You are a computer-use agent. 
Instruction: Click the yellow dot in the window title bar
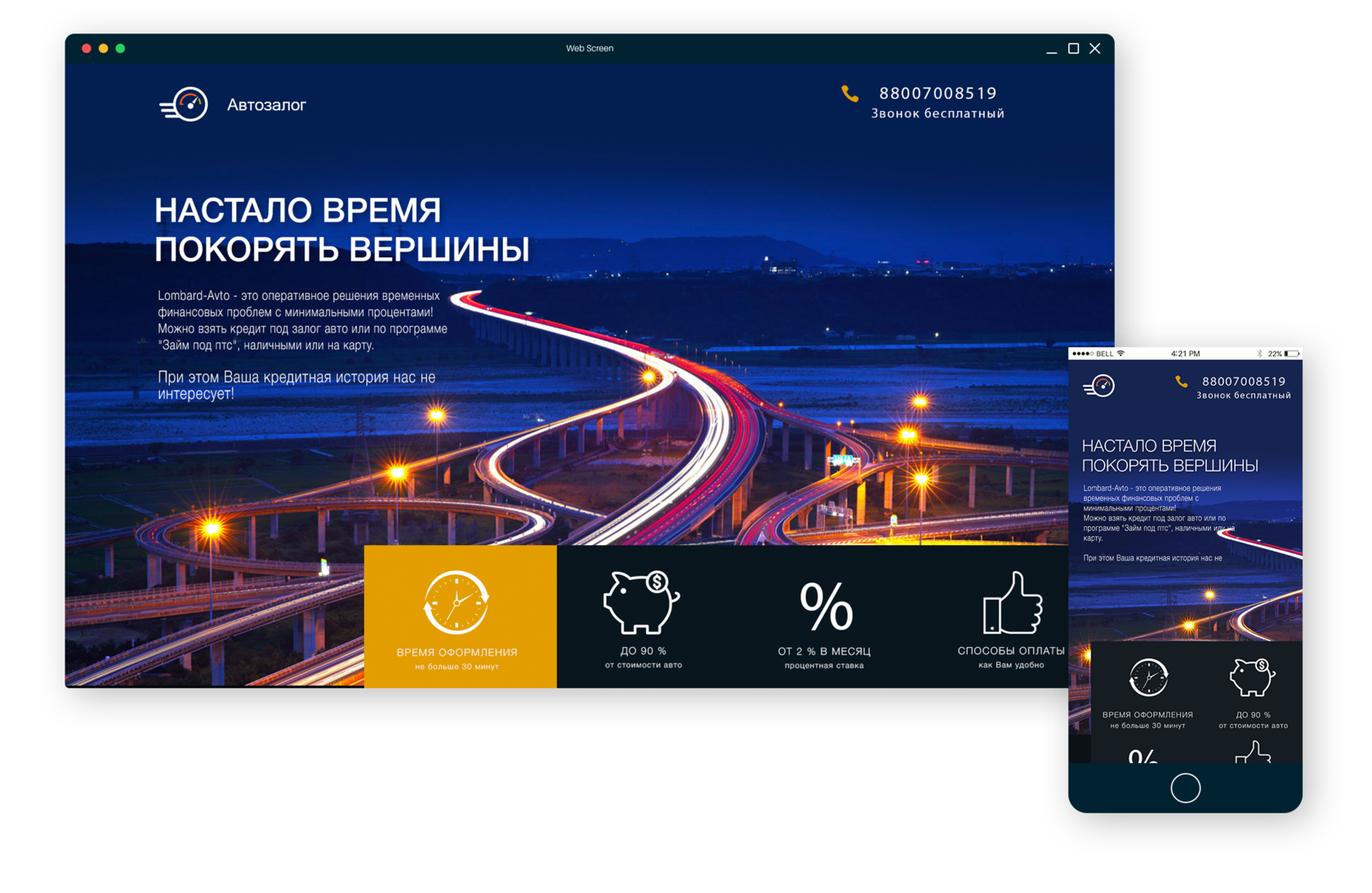click(104, 48)
